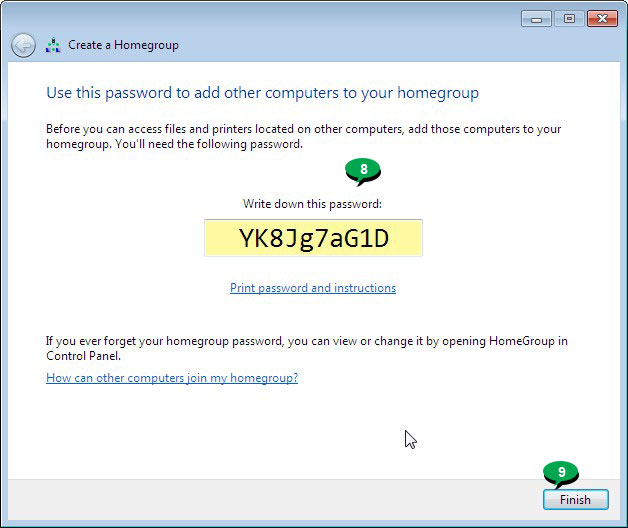Go back using the round arrow button
The width and height of the screenshot is (628, 528).
coord(23,45)
